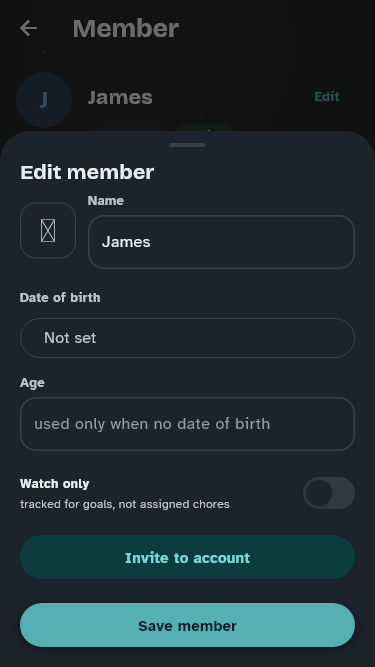
Task: Grab the sheet handle at the top
Action: [x=188, y=145]
